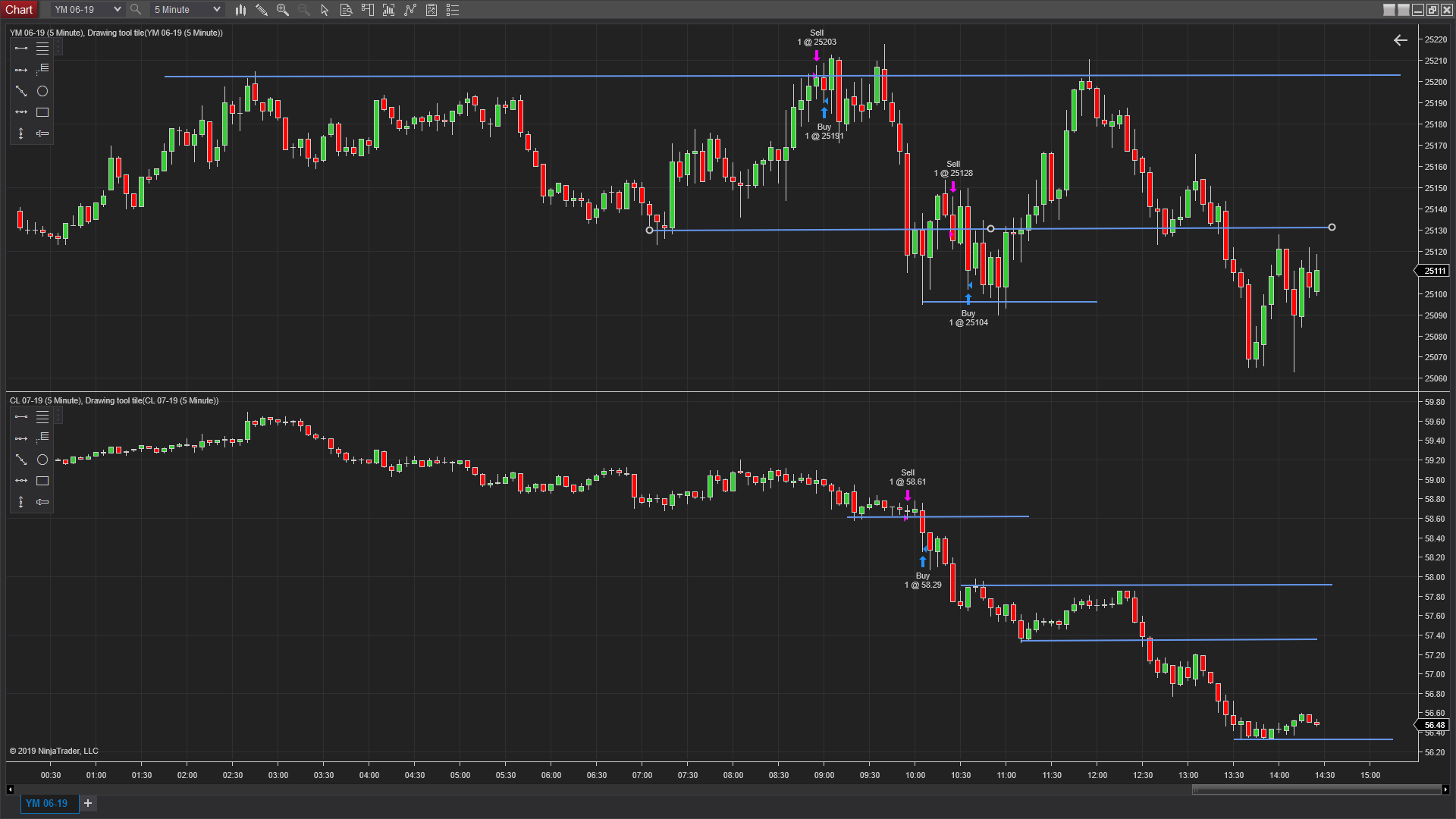Select the cursor pointer mode icon

(325, 10)
